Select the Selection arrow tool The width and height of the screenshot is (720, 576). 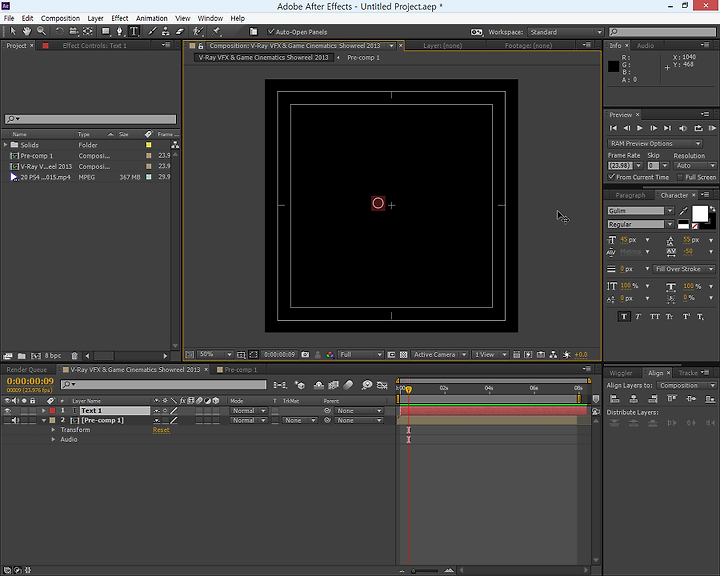(x=13, y=31)
